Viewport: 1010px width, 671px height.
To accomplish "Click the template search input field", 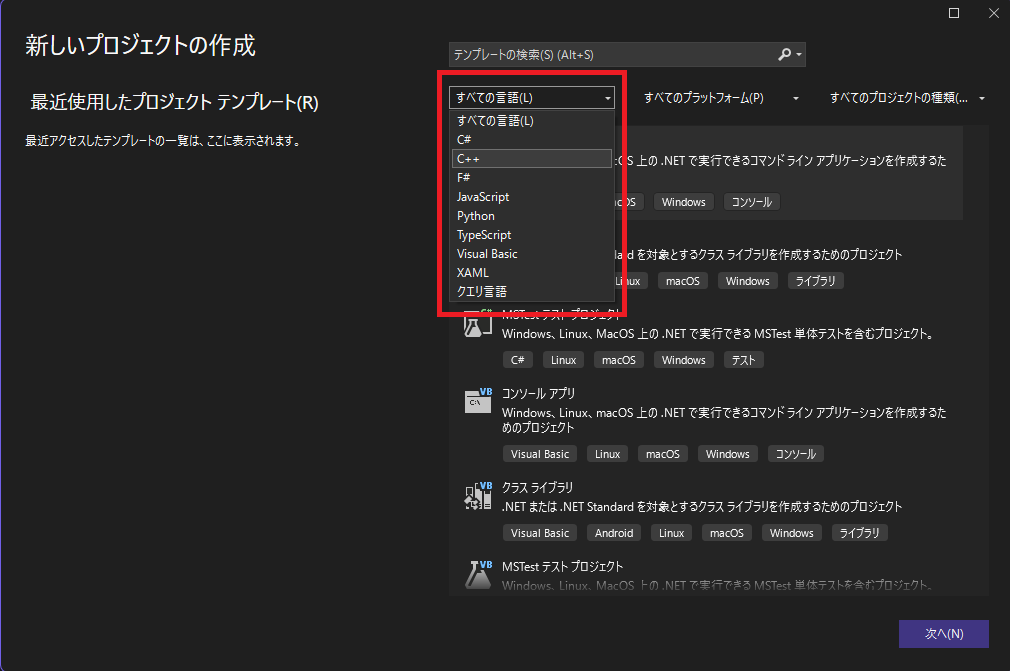I will tap(612, 55).
